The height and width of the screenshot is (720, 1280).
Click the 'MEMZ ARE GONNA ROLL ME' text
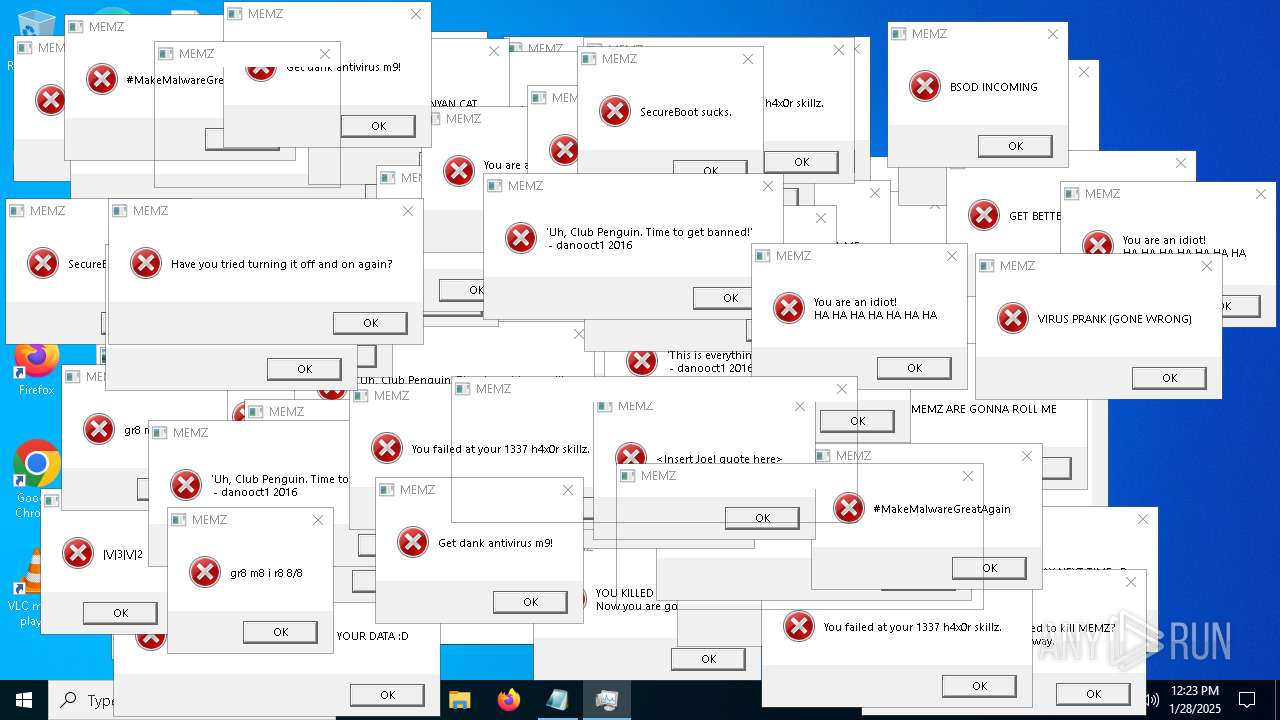(x=984, y=409)
